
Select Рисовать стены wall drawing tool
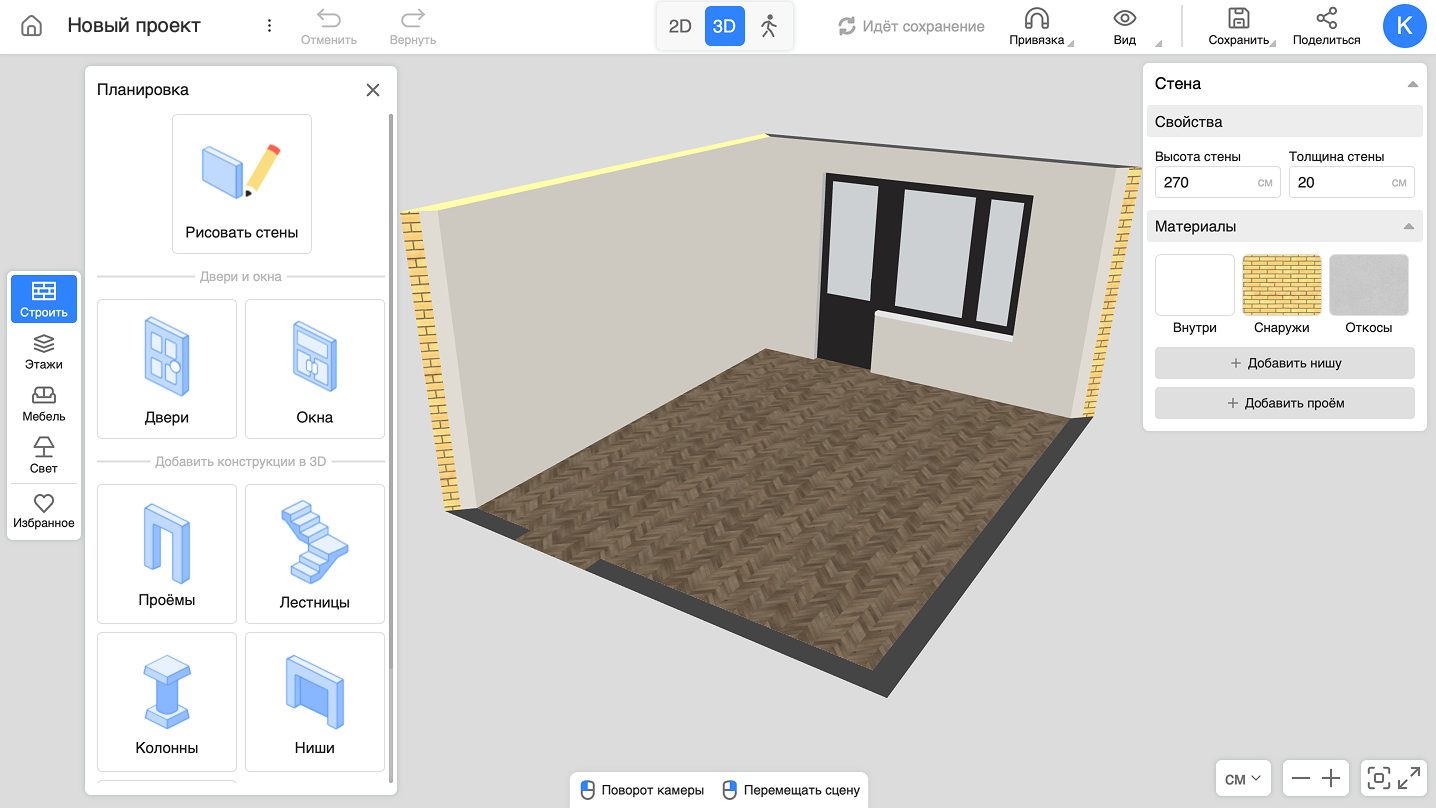pyautogui.click(x=242, y=184)
